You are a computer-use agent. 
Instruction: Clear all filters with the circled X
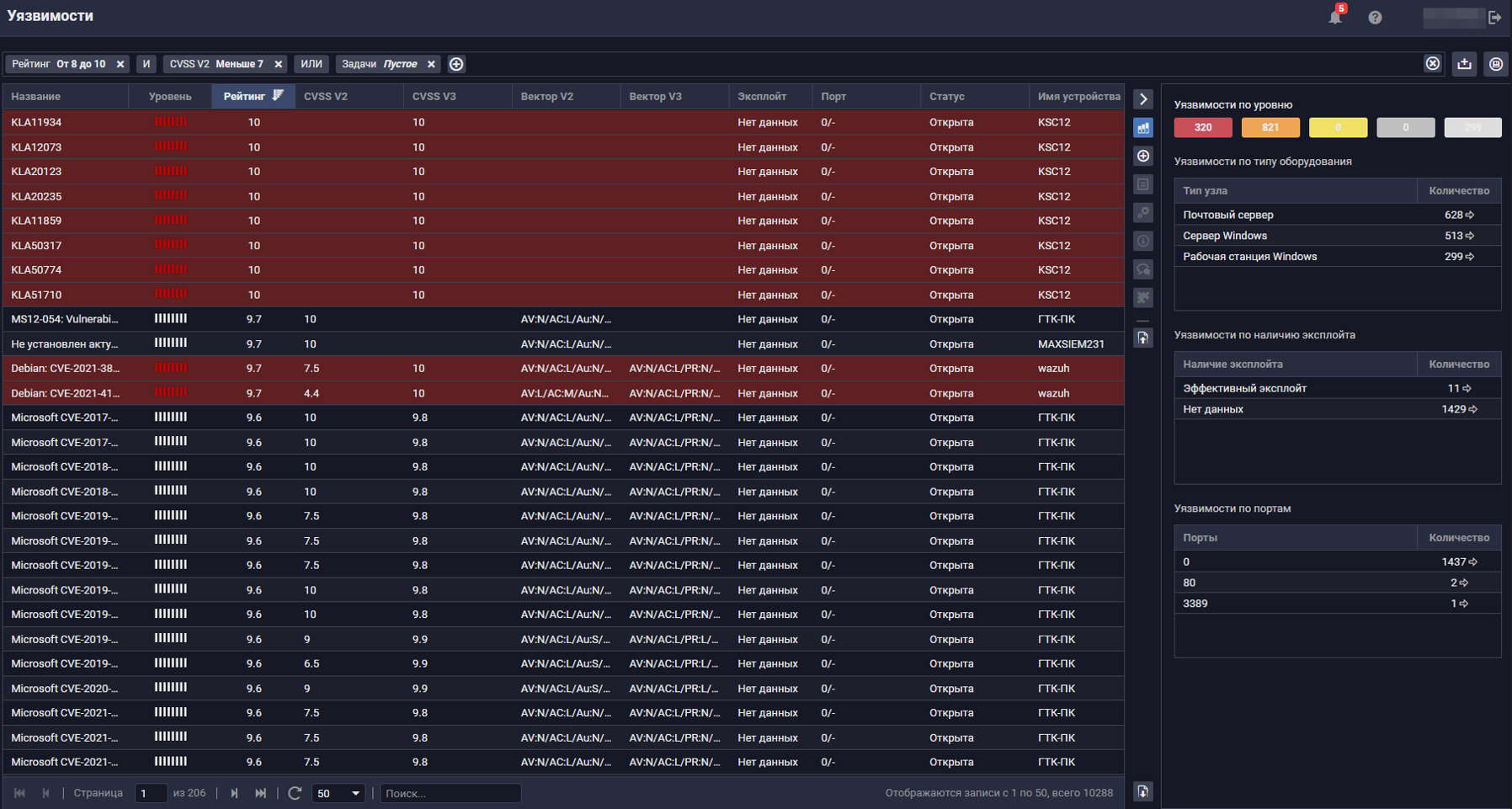(x=1432, y=64)
